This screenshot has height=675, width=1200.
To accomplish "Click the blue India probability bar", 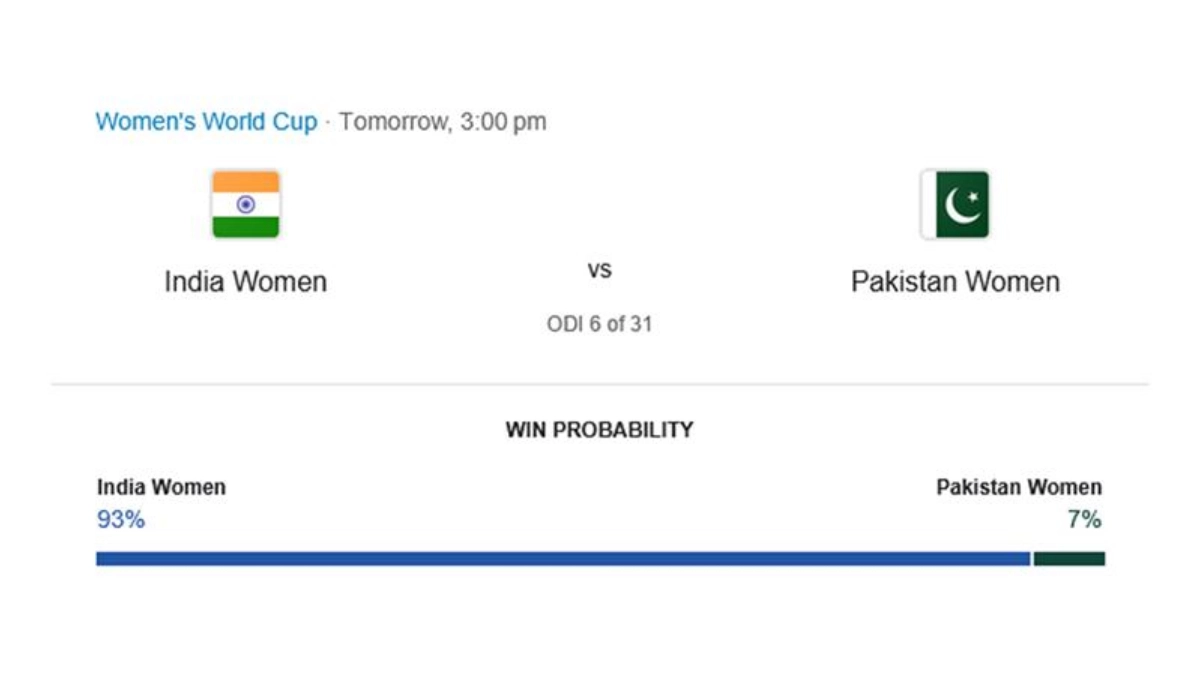I will tap(562, 559).
